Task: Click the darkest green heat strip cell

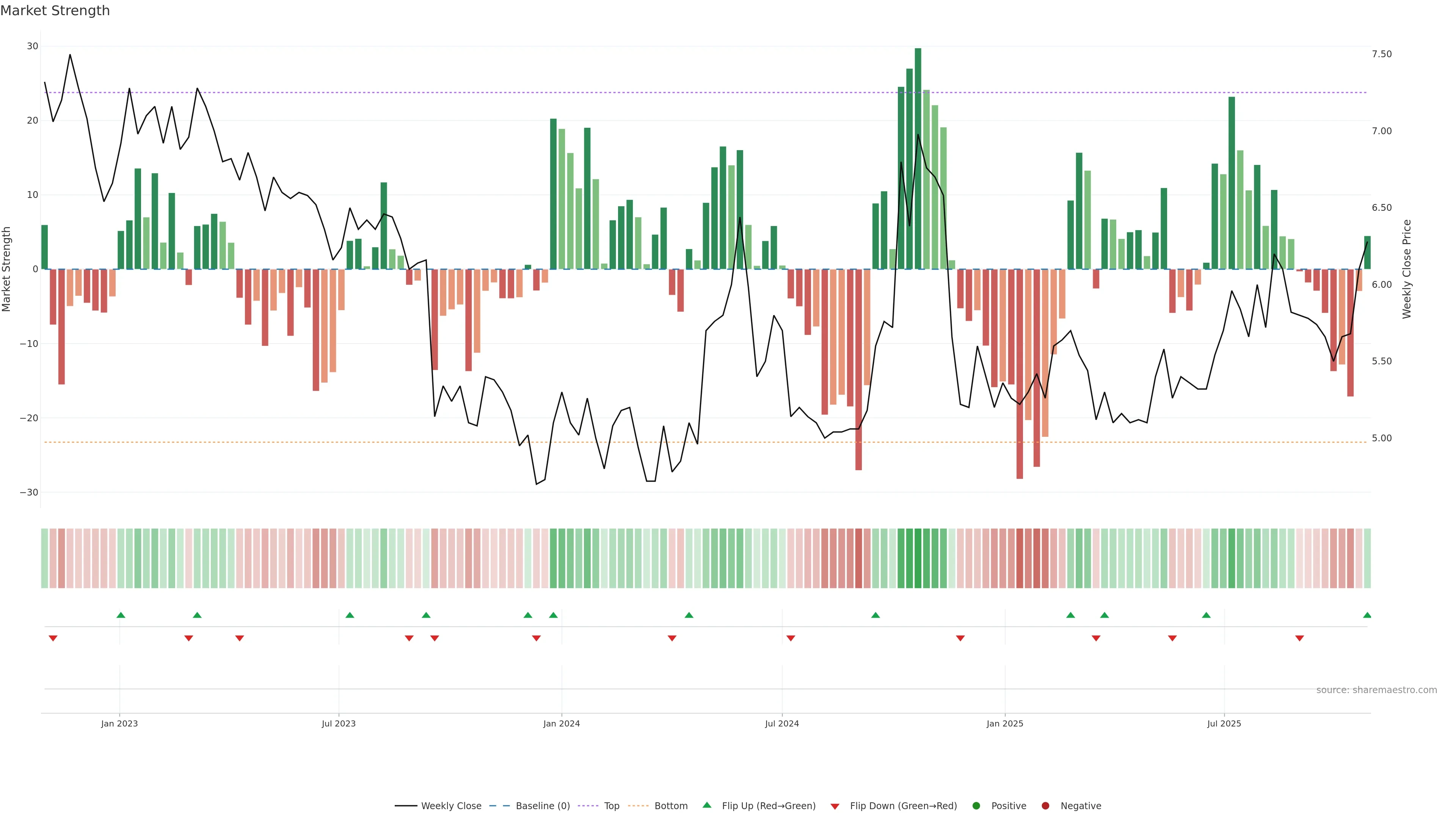Action: click(x=918, y=559)
